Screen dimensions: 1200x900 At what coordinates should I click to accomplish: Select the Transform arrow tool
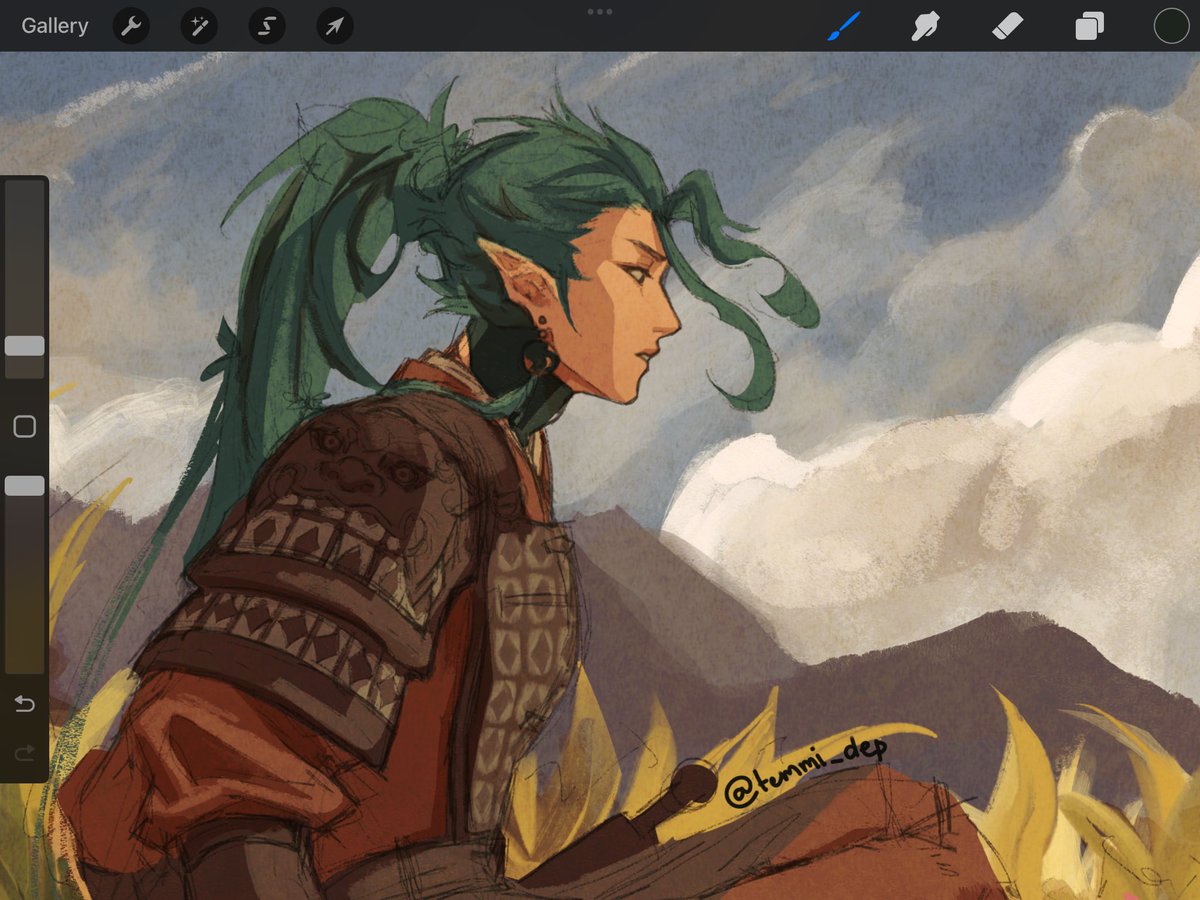(x=334, y=26)
